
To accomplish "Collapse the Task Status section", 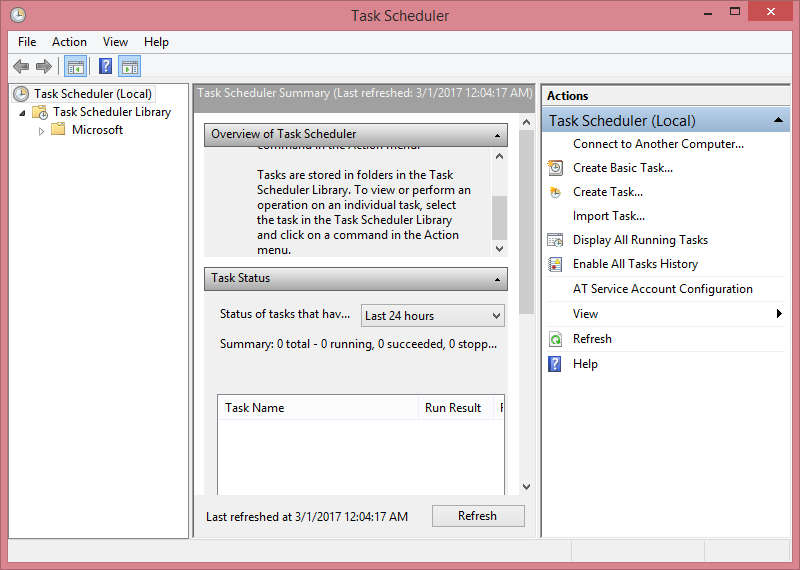I will point(497,279).
